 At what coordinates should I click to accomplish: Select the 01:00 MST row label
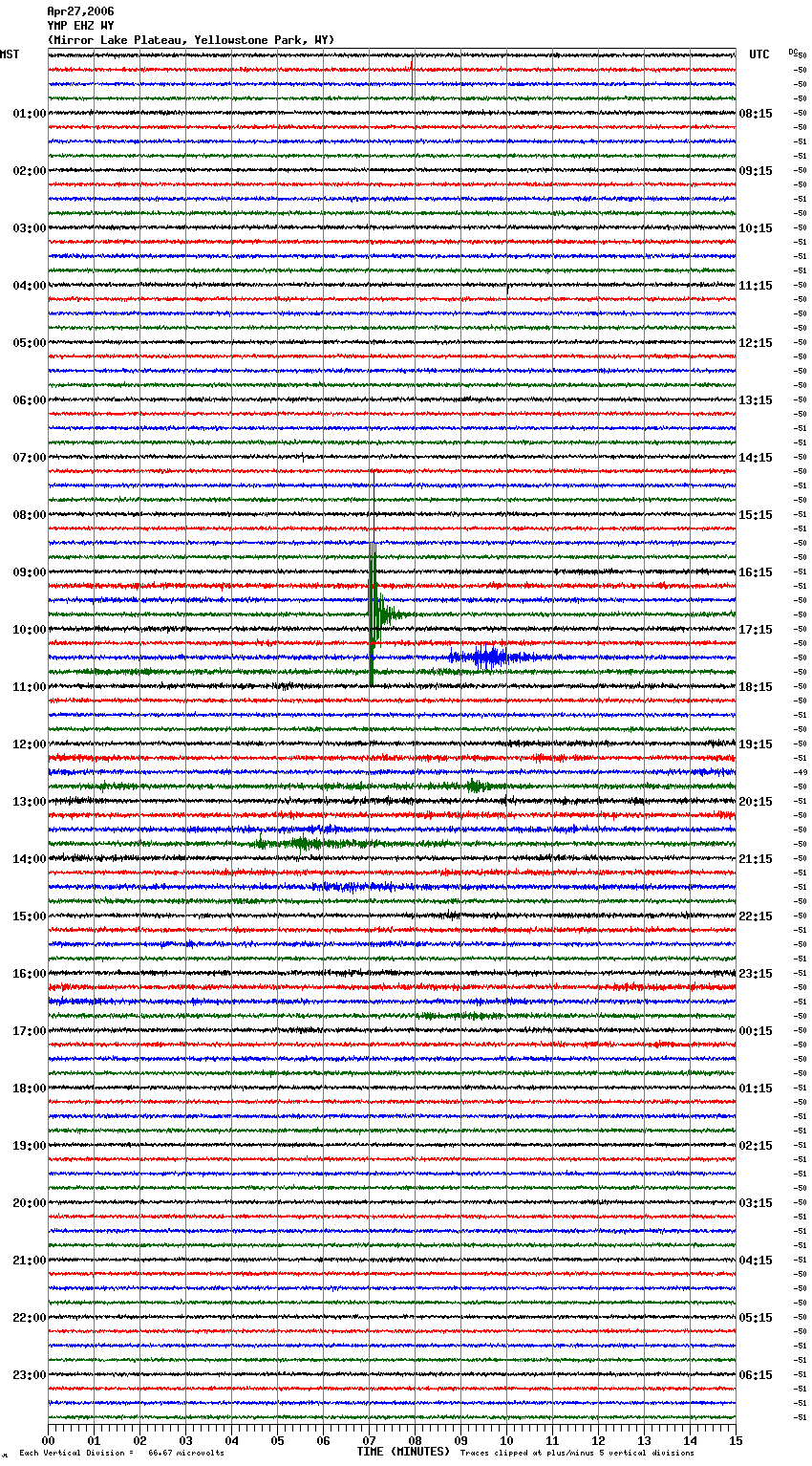point(30,114)
